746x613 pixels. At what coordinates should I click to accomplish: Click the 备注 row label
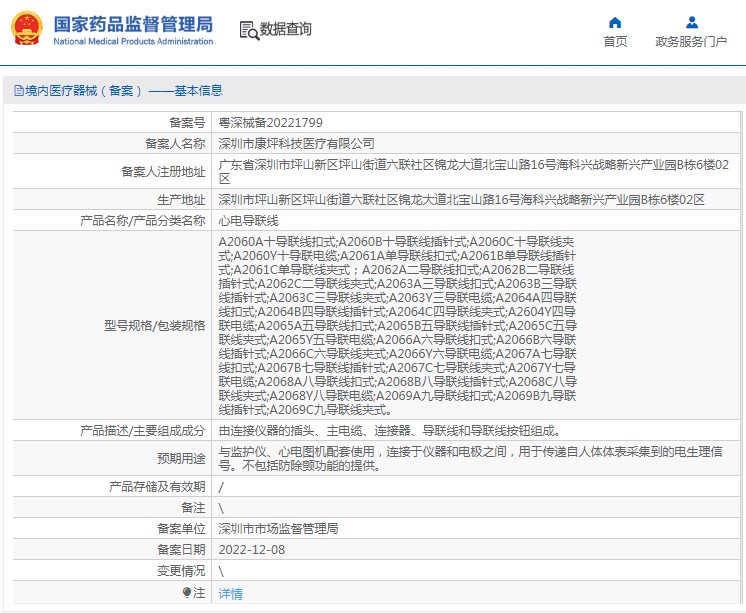point(193,508)
